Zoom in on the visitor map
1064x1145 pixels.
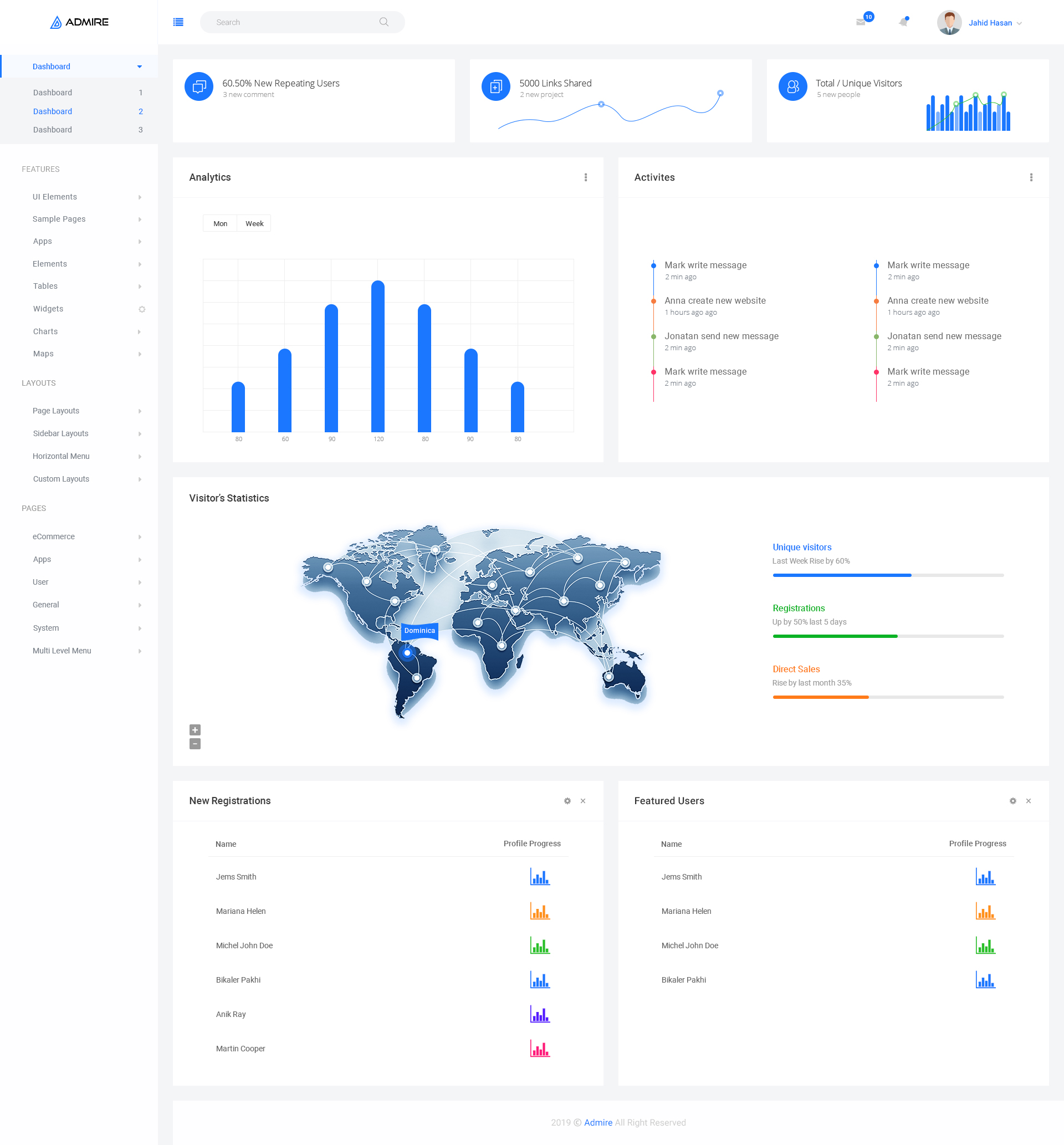click(195, 729)
